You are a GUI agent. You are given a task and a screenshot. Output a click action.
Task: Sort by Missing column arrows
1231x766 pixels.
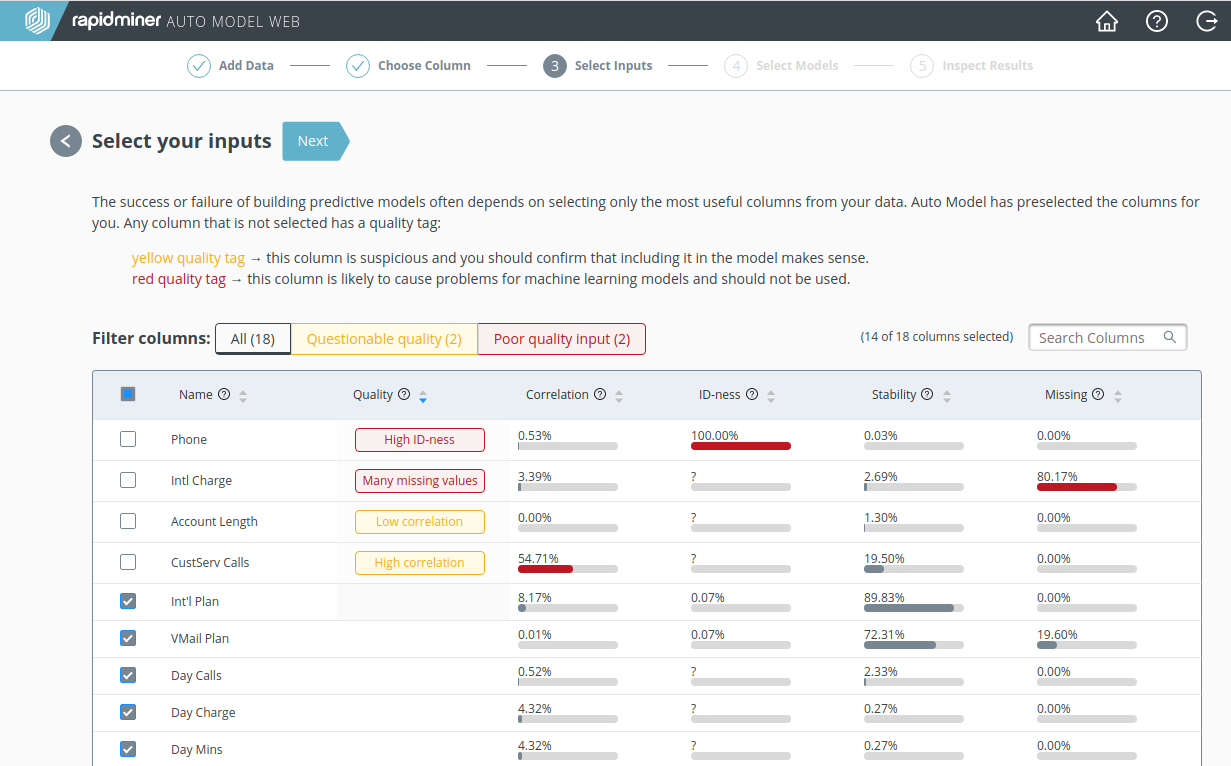[1118, 396]
